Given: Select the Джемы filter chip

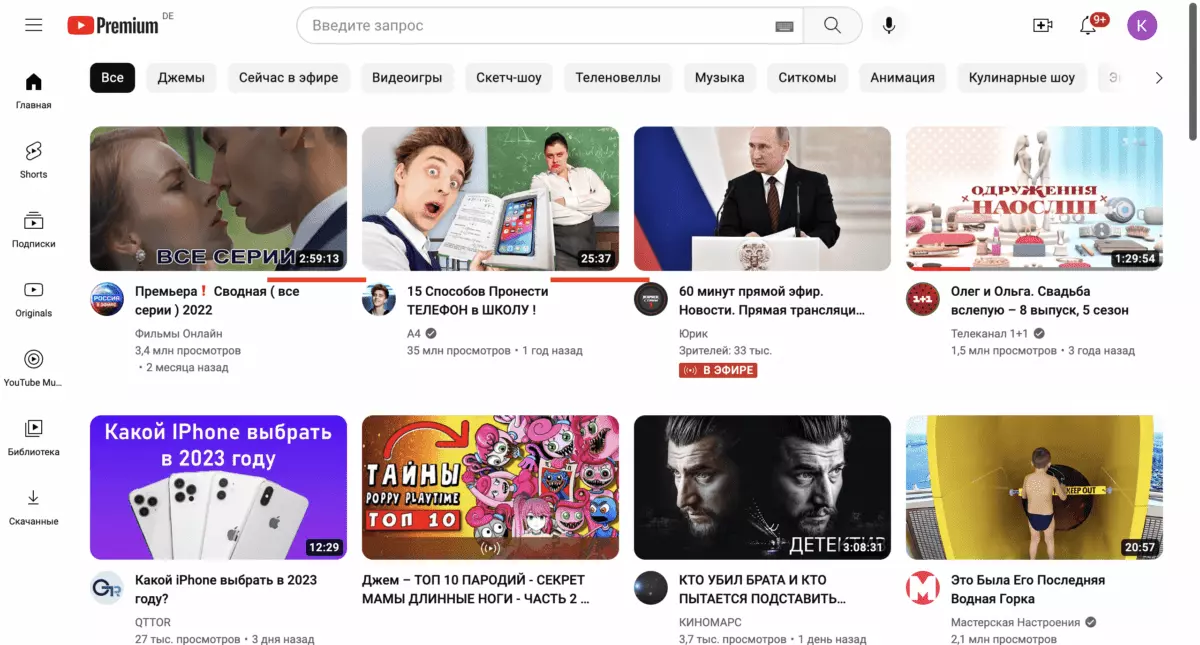Looking at the screenshot, I should [x=181, y=77].
